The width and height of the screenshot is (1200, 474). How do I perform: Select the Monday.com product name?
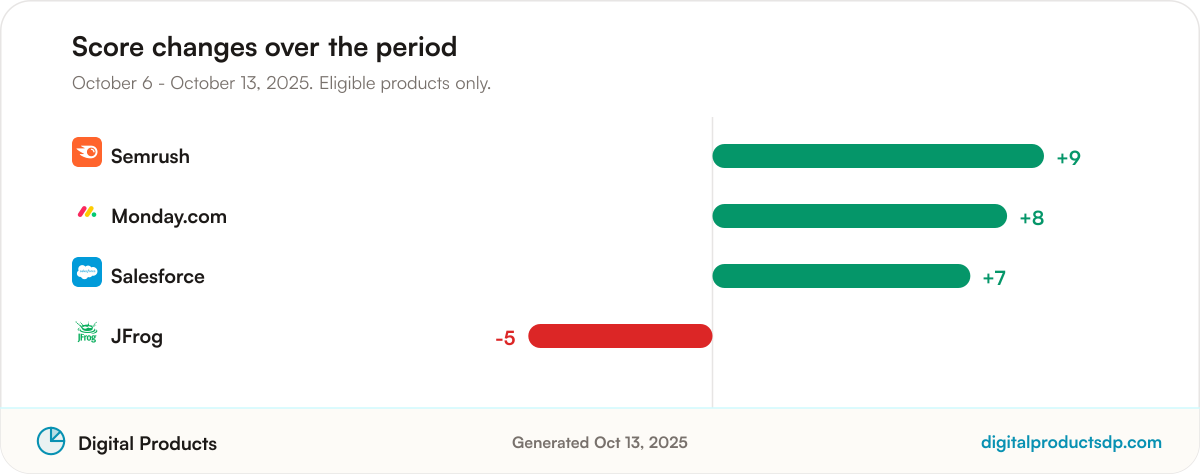coord(169,216)
